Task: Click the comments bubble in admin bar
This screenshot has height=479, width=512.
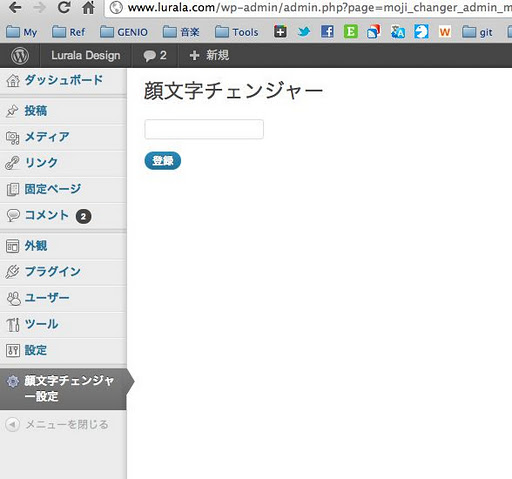Action: [154, 55]
